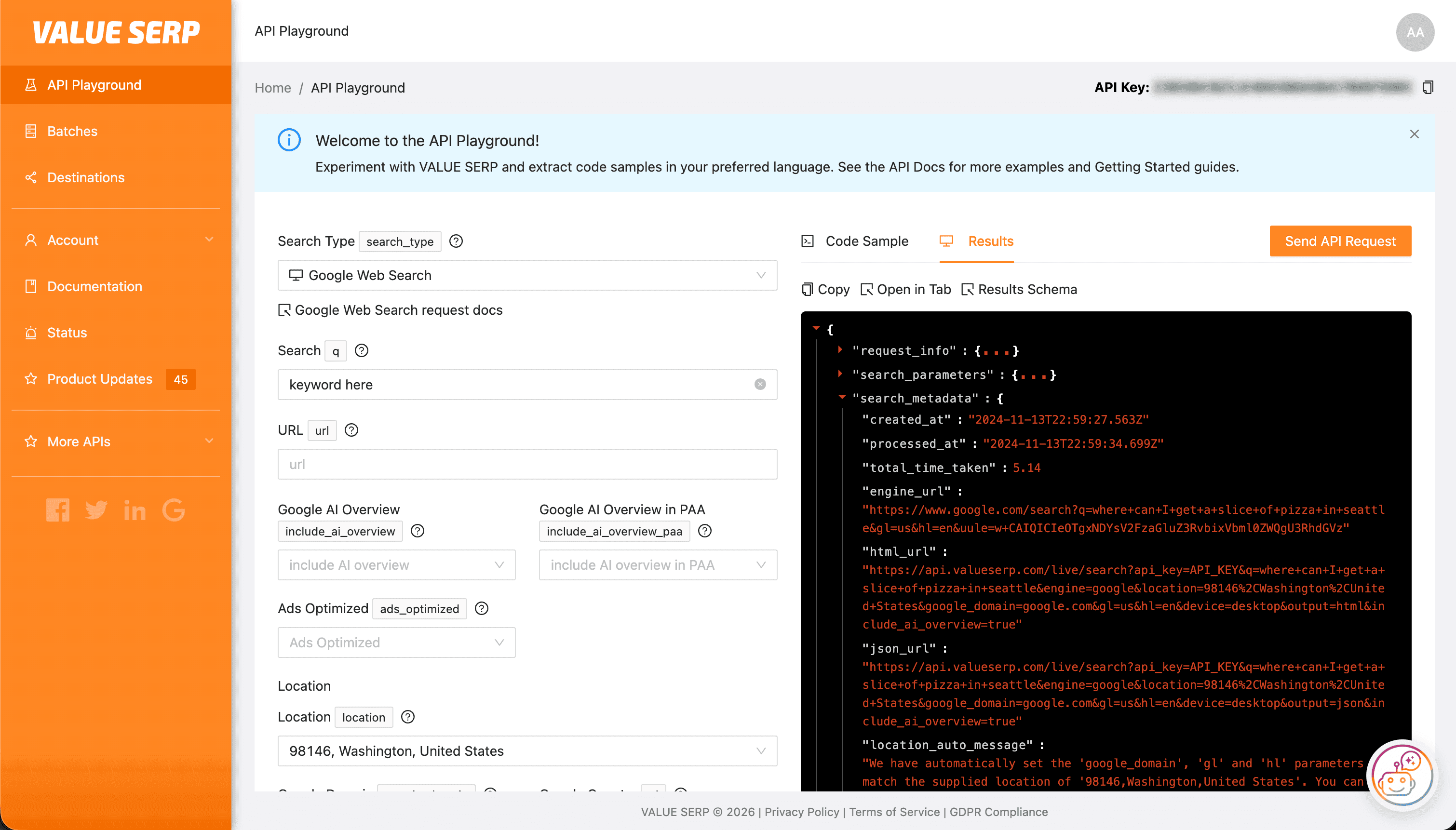Expand the Account sidebar menu

116,240
